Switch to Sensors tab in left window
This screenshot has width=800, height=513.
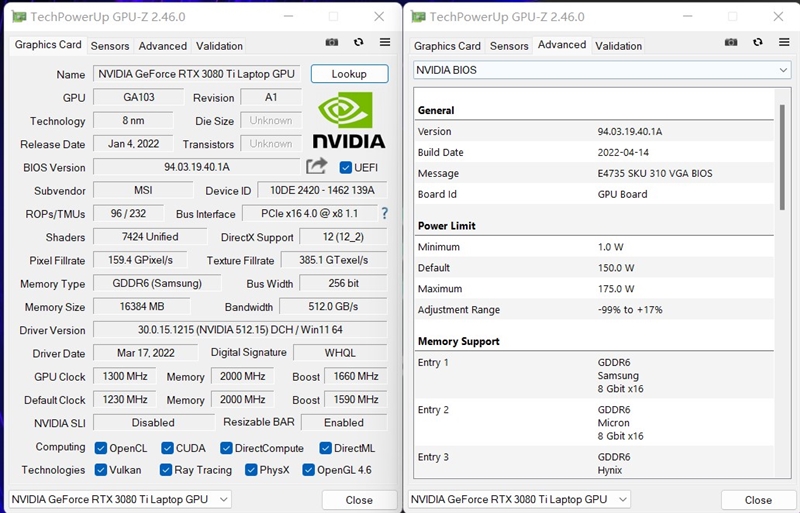pos(110,46)
